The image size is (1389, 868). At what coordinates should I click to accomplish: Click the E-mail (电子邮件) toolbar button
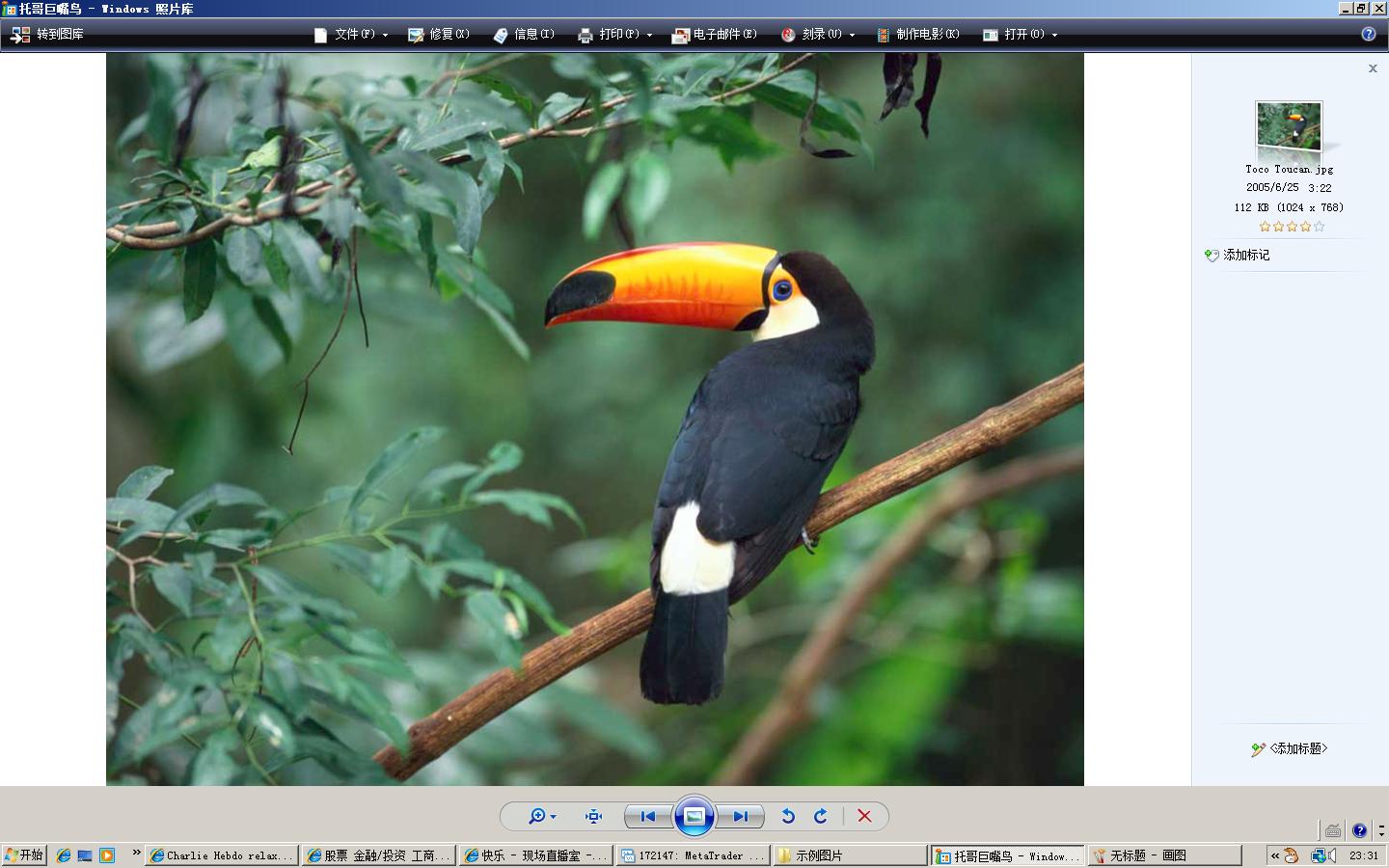pyautogui.click(x=715, y=35)
